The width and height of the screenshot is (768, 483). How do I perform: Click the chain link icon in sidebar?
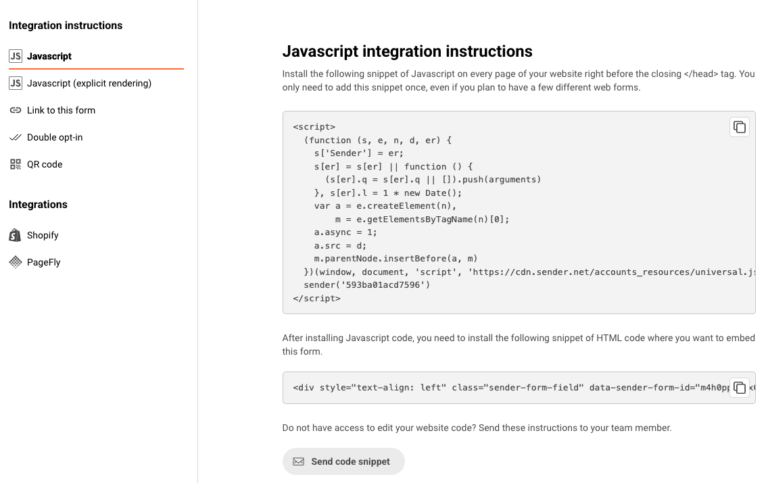click(x=15, y=110)
